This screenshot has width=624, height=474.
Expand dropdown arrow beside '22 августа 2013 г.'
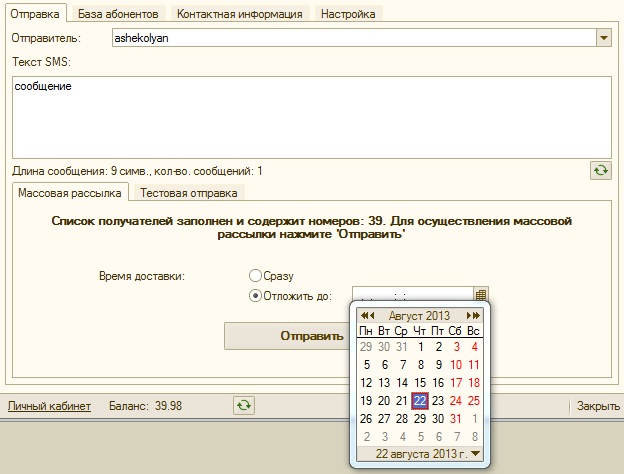[475, 453]
